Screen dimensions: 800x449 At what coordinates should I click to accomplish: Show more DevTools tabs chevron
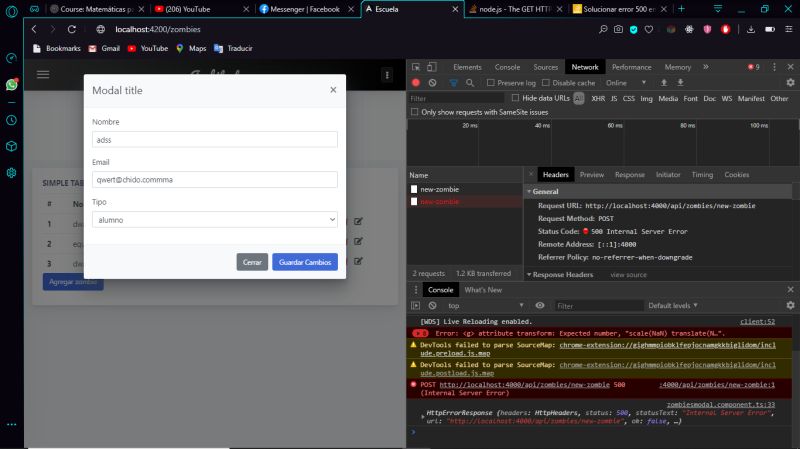(706, 67)
